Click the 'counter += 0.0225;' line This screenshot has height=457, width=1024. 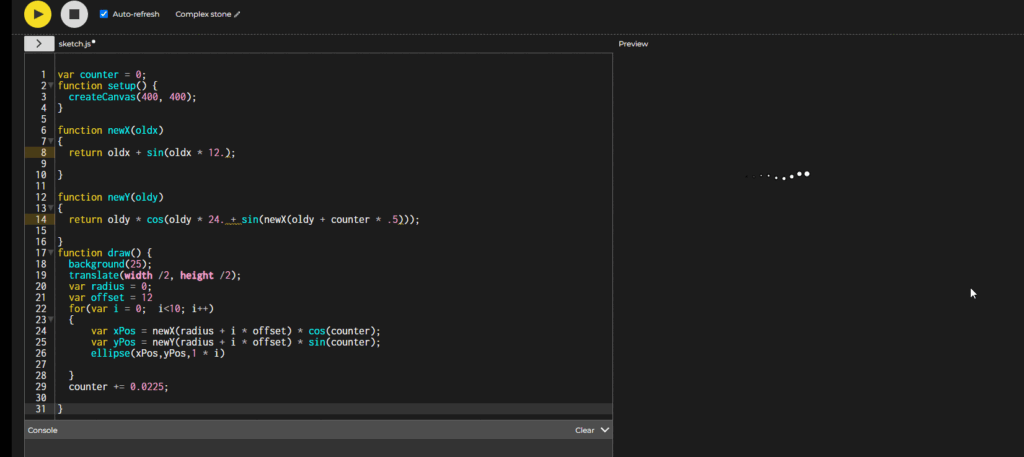[118, 386]
